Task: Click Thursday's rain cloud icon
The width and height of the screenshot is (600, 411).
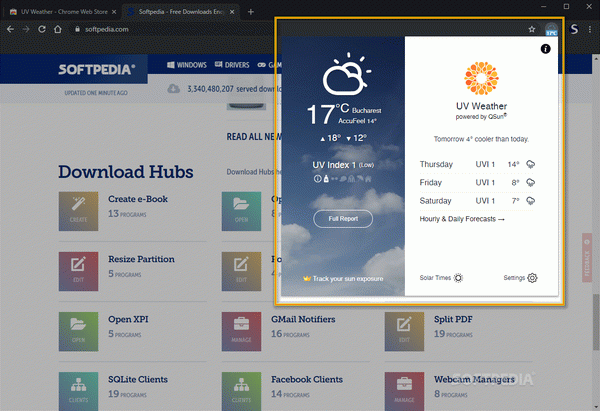Action: pyautogui.click(x=530, y=165)
